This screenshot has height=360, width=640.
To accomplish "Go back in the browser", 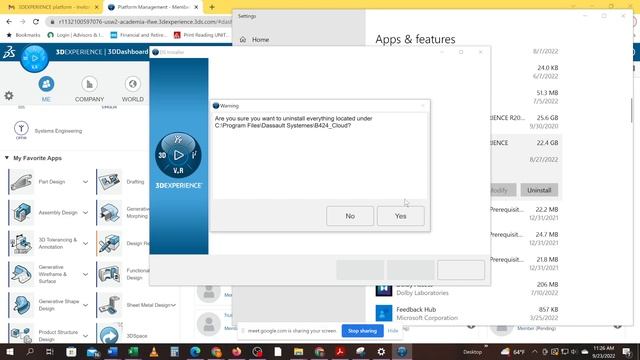I will click(x=9, y=22).
